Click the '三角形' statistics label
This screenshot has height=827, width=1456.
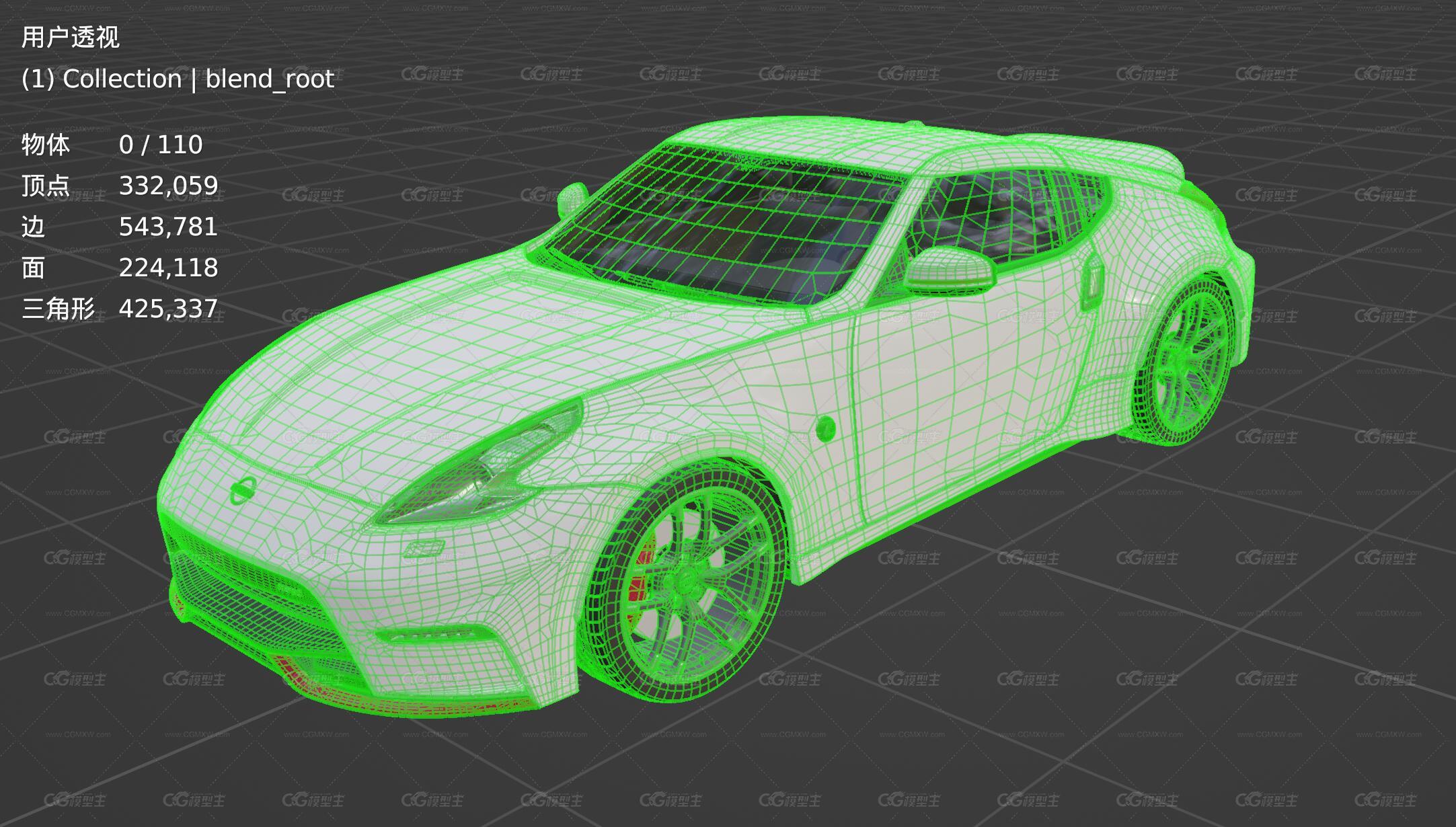coord(58,309)
